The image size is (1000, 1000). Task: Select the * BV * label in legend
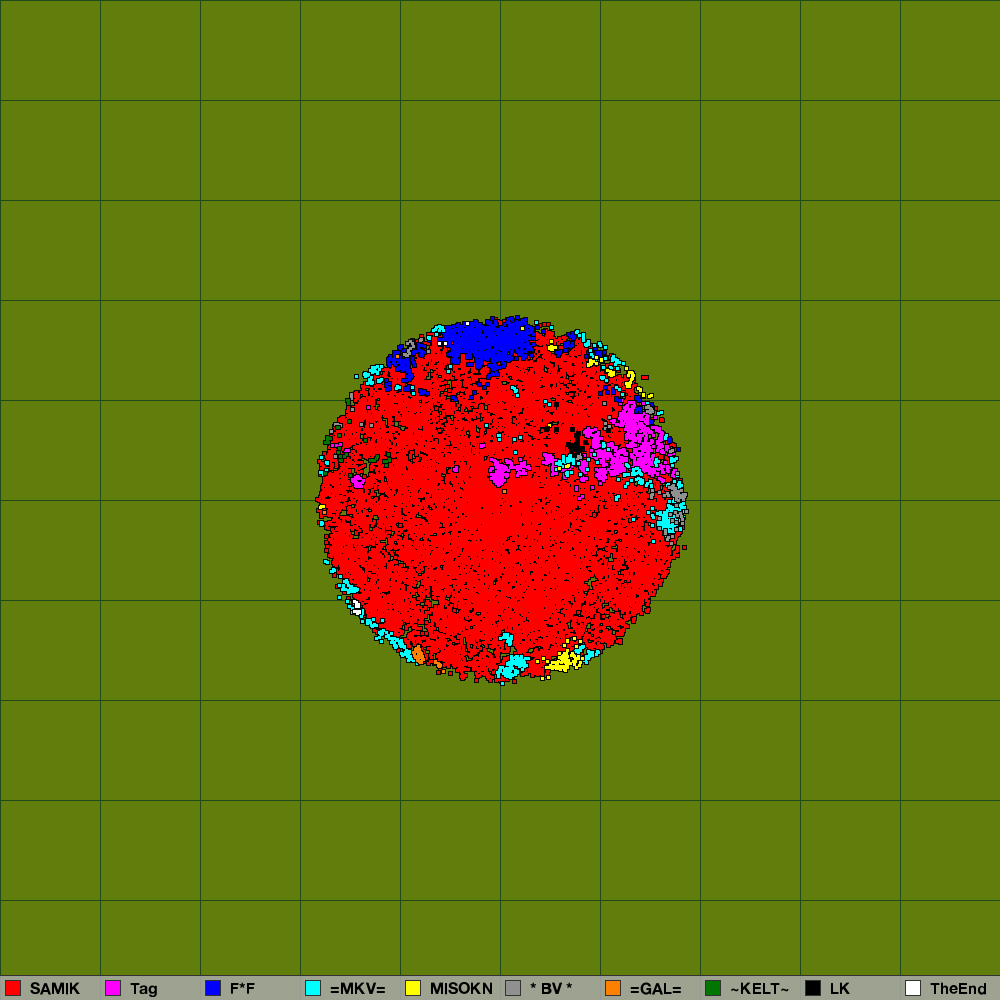coord(551,989)
